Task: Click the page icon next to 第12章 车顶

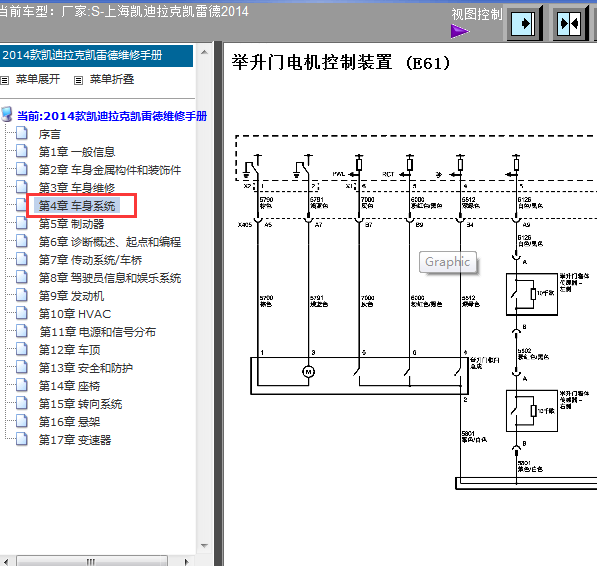Action: coord(22,349)
